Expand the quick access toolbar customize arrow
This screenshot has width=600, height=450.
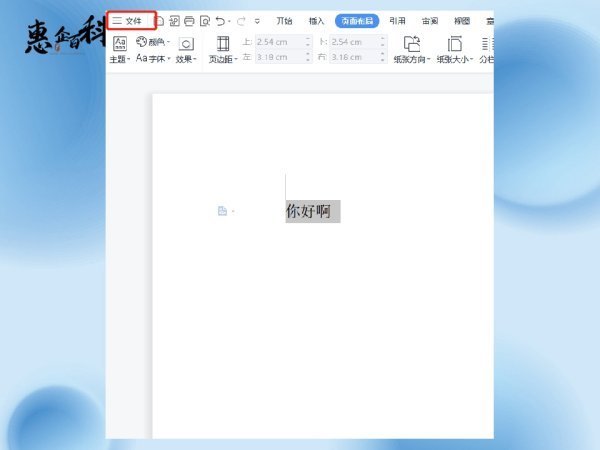257,20
